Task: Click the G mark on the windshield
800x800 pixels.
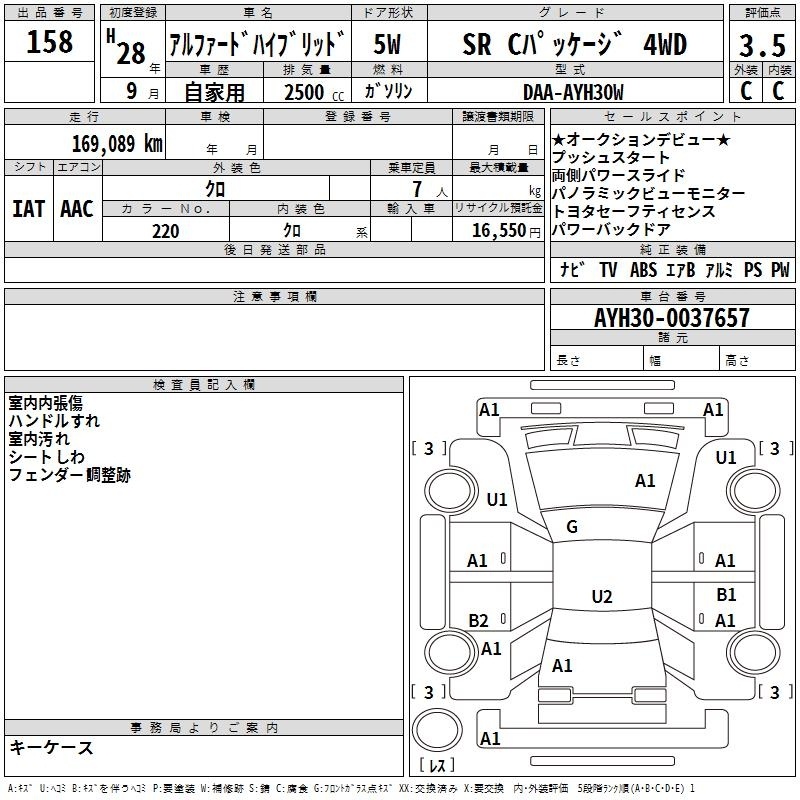Action: (x=572, y=527)
